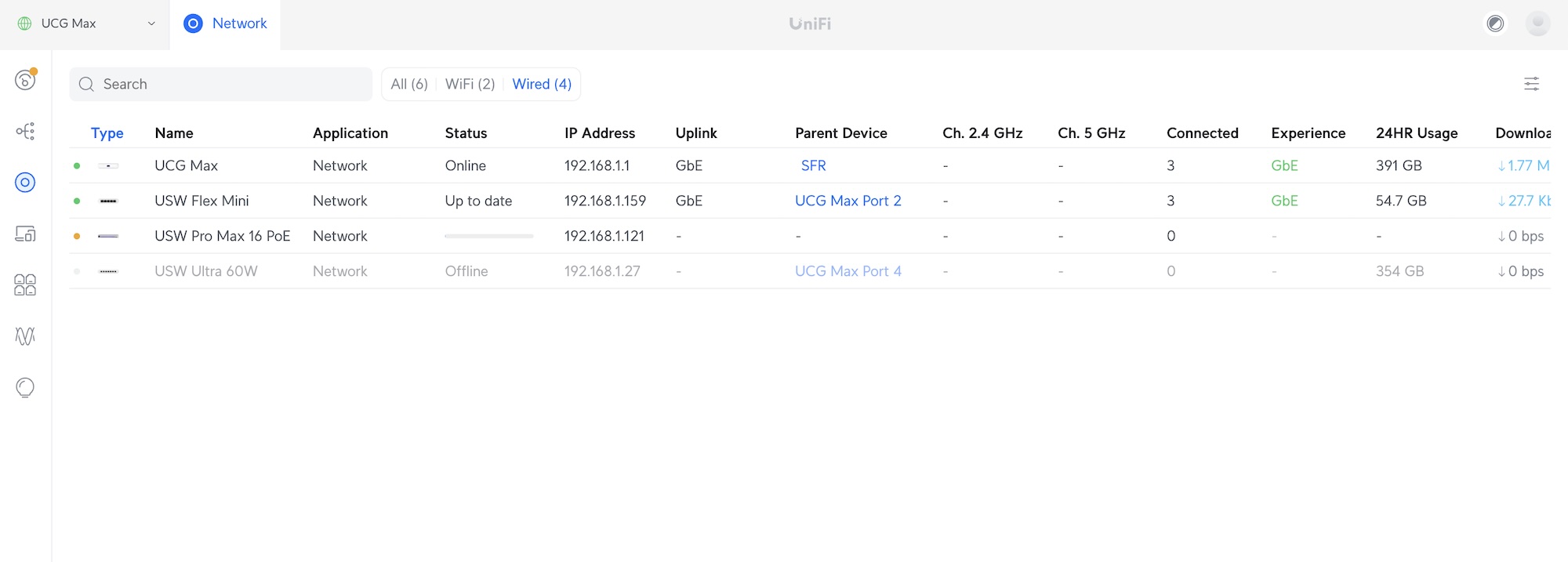Click IP address 192.168.1.159
The width and height of the screenshot is (1568, 562).
(605, 201)
